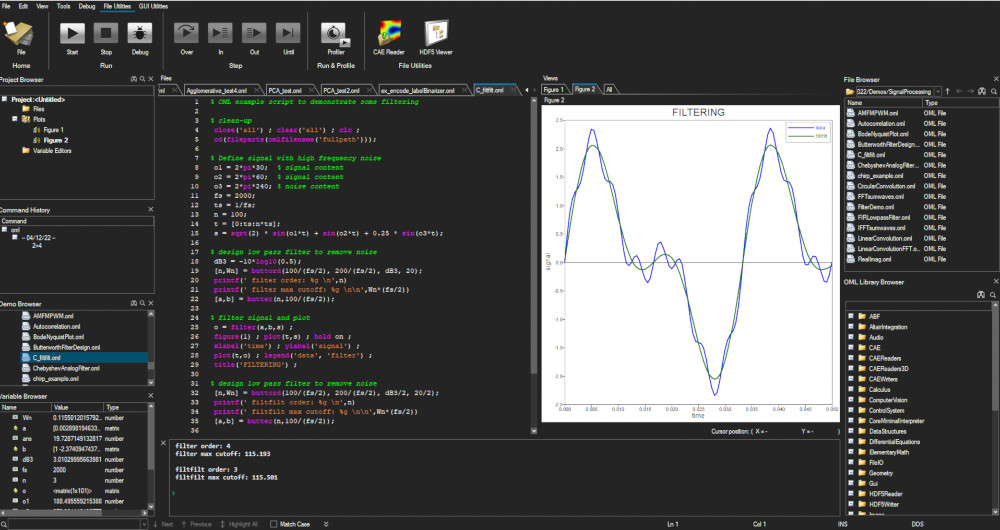Click the Step Until icon
The height and width of the screenshot is (530, 1000).
tap(288, 34)
